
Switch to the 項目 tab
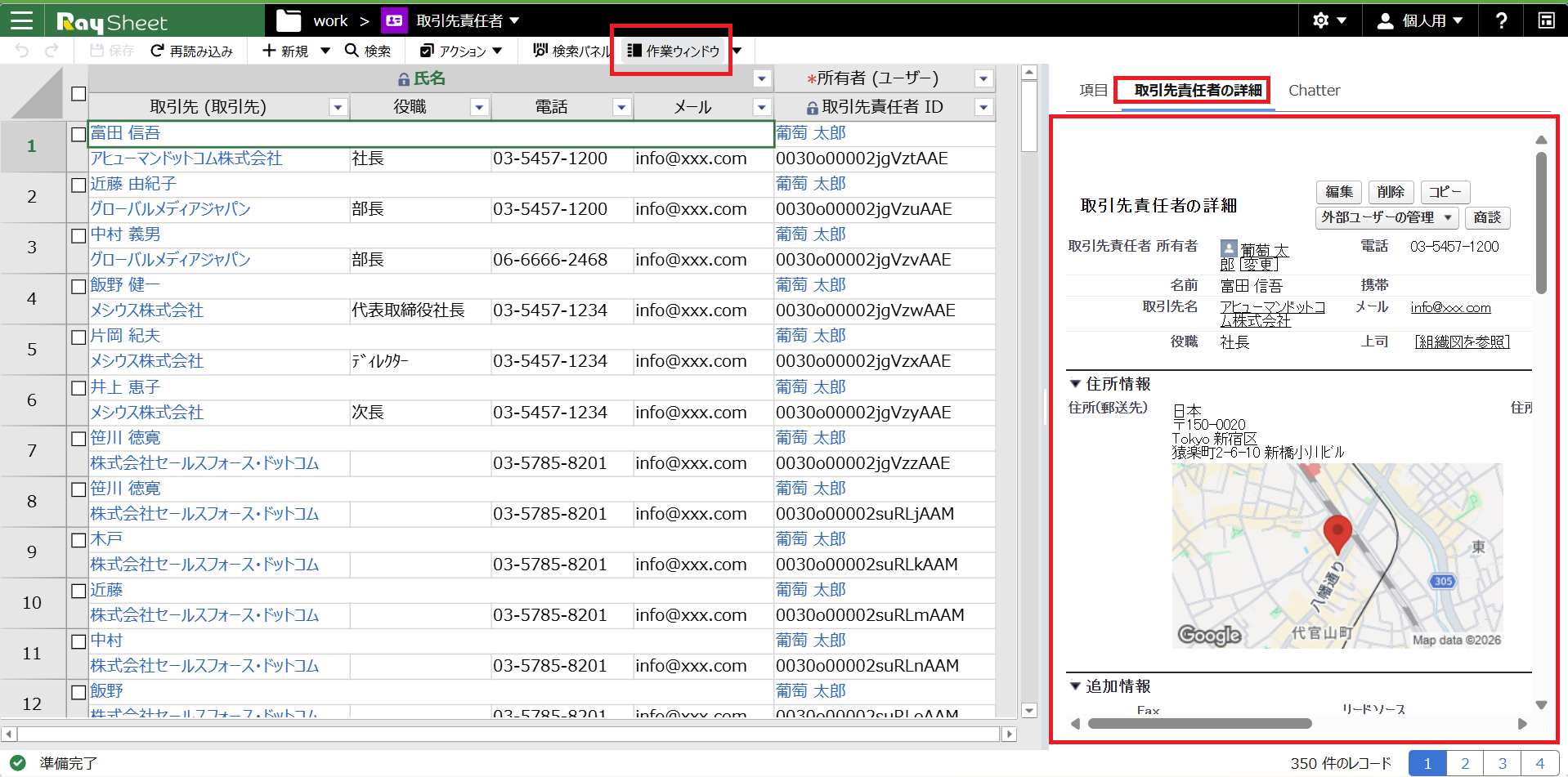1093,90
